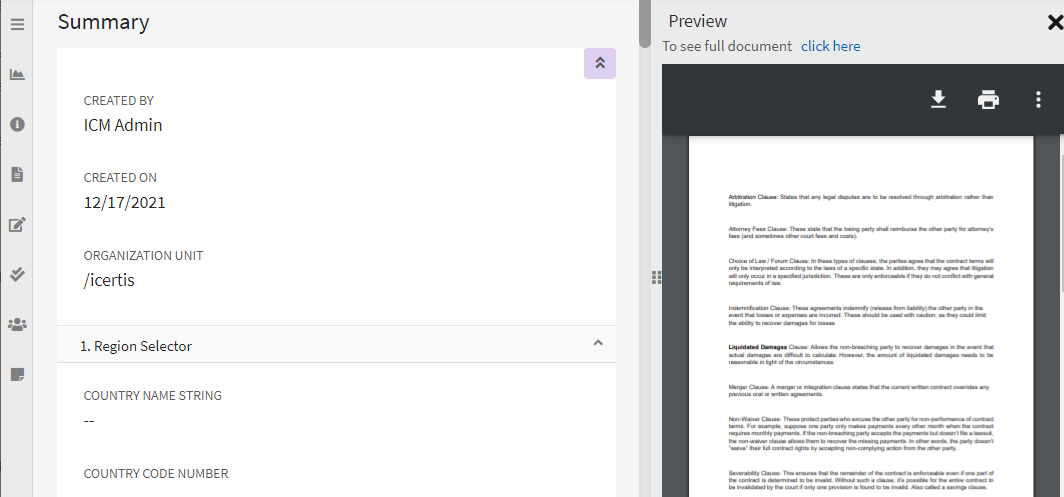This screenshot has height=497, width=1064.
Task: Open the team users sidebar icon
Action: tap(17, 324)
